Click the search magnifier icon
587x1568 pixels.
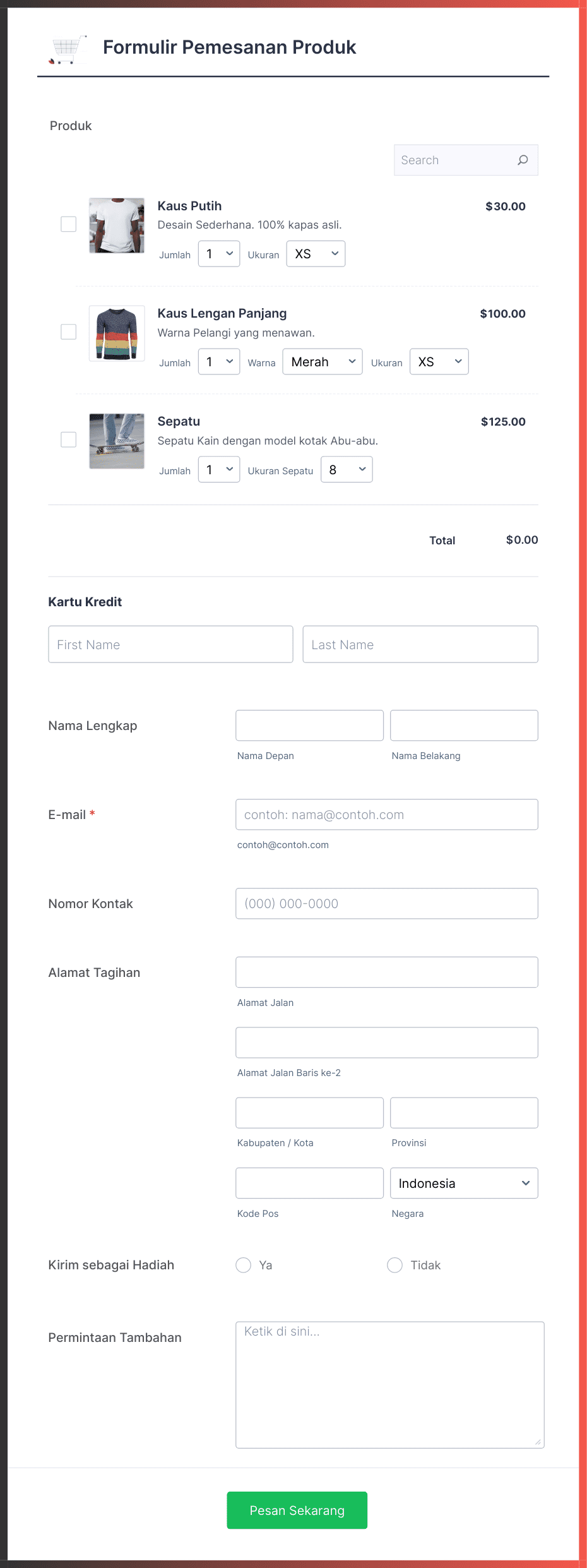523,160
